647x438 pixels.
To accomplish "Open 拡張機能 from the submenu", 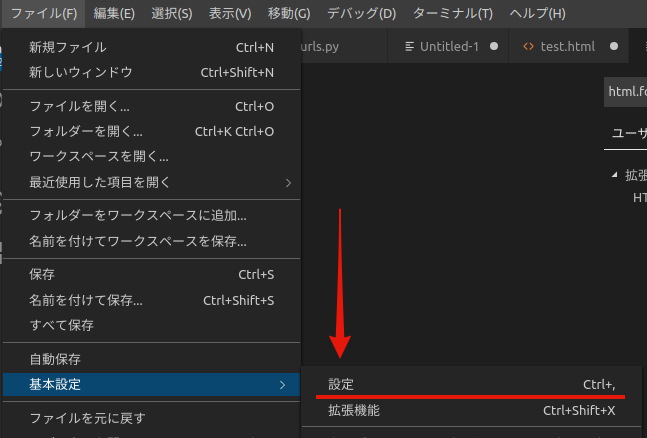I will tap(472, 411).
